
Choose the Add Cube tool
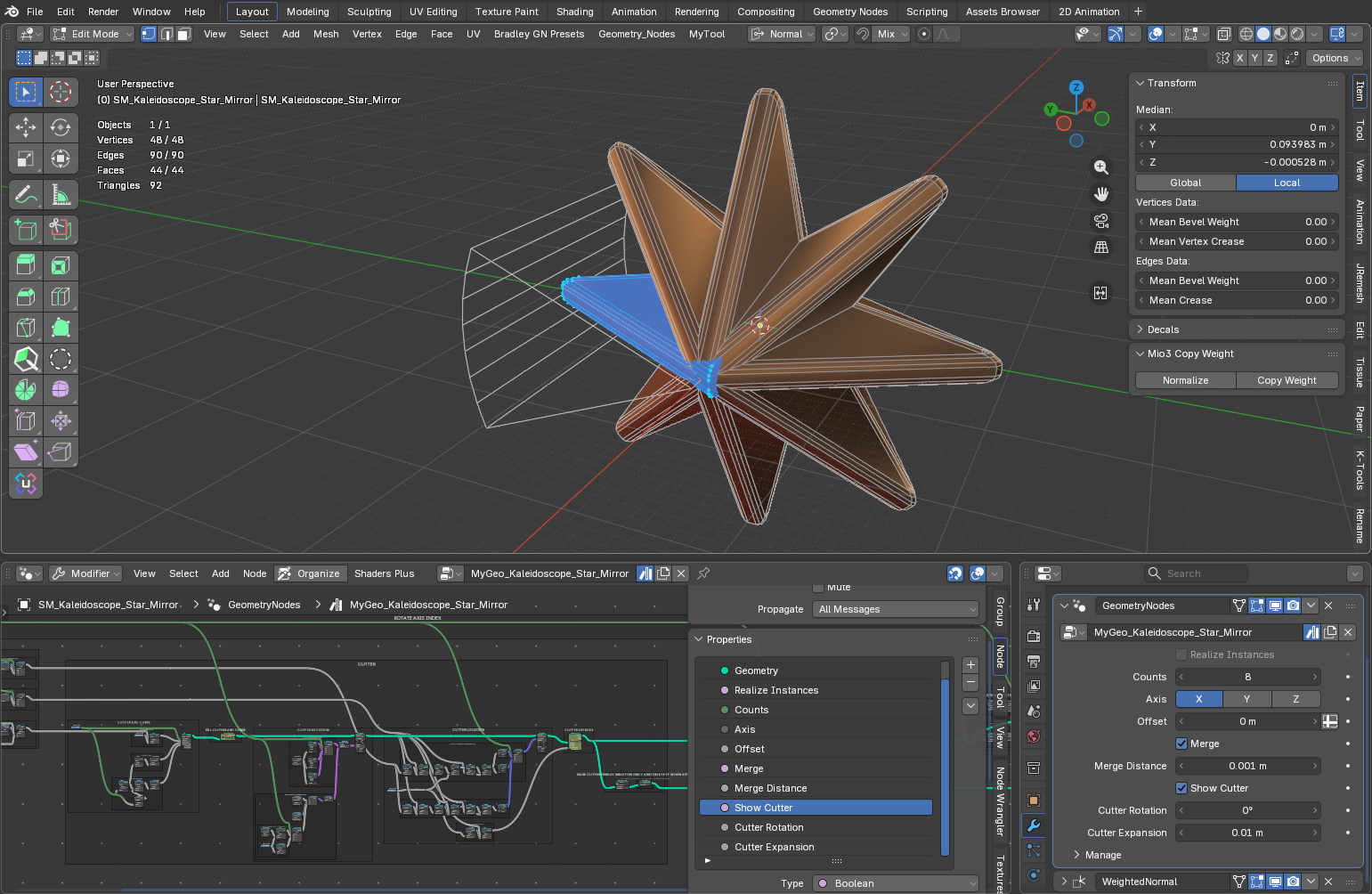(x=26, y=230)
